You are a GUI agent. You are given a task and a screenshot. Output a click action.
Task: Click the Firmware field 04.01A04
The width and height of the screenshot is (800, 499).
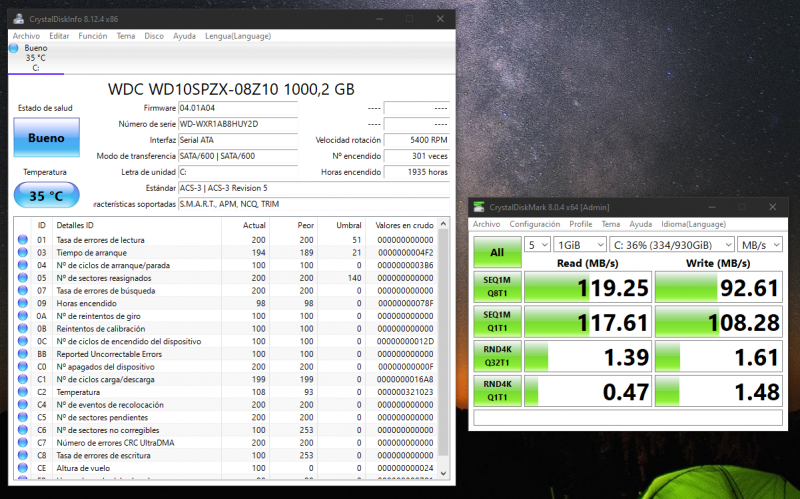tap(238, 108)
